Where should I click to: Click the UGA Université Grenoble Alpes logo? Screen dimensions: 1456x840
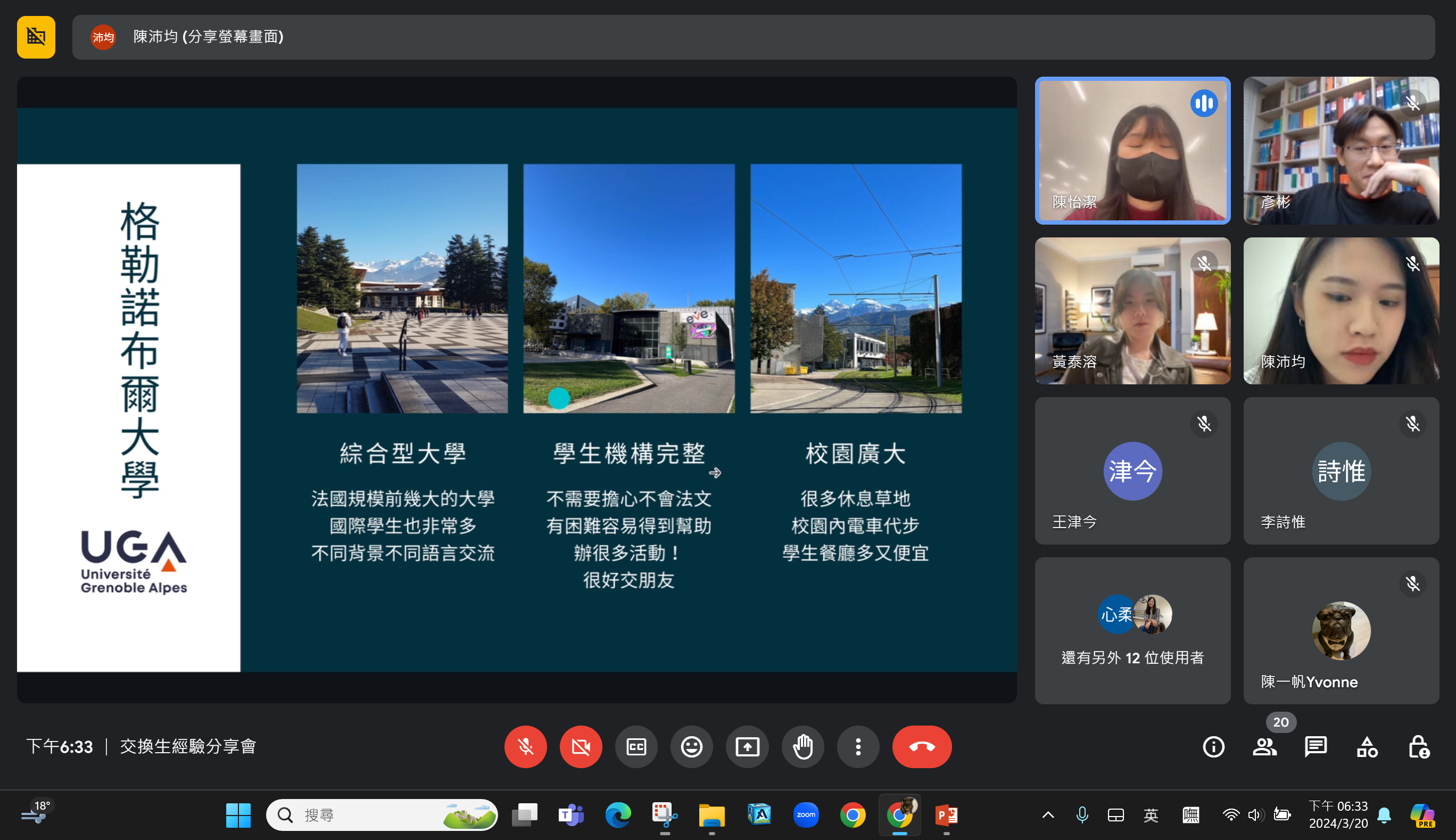pyautogui.click(x=133, y=562)
